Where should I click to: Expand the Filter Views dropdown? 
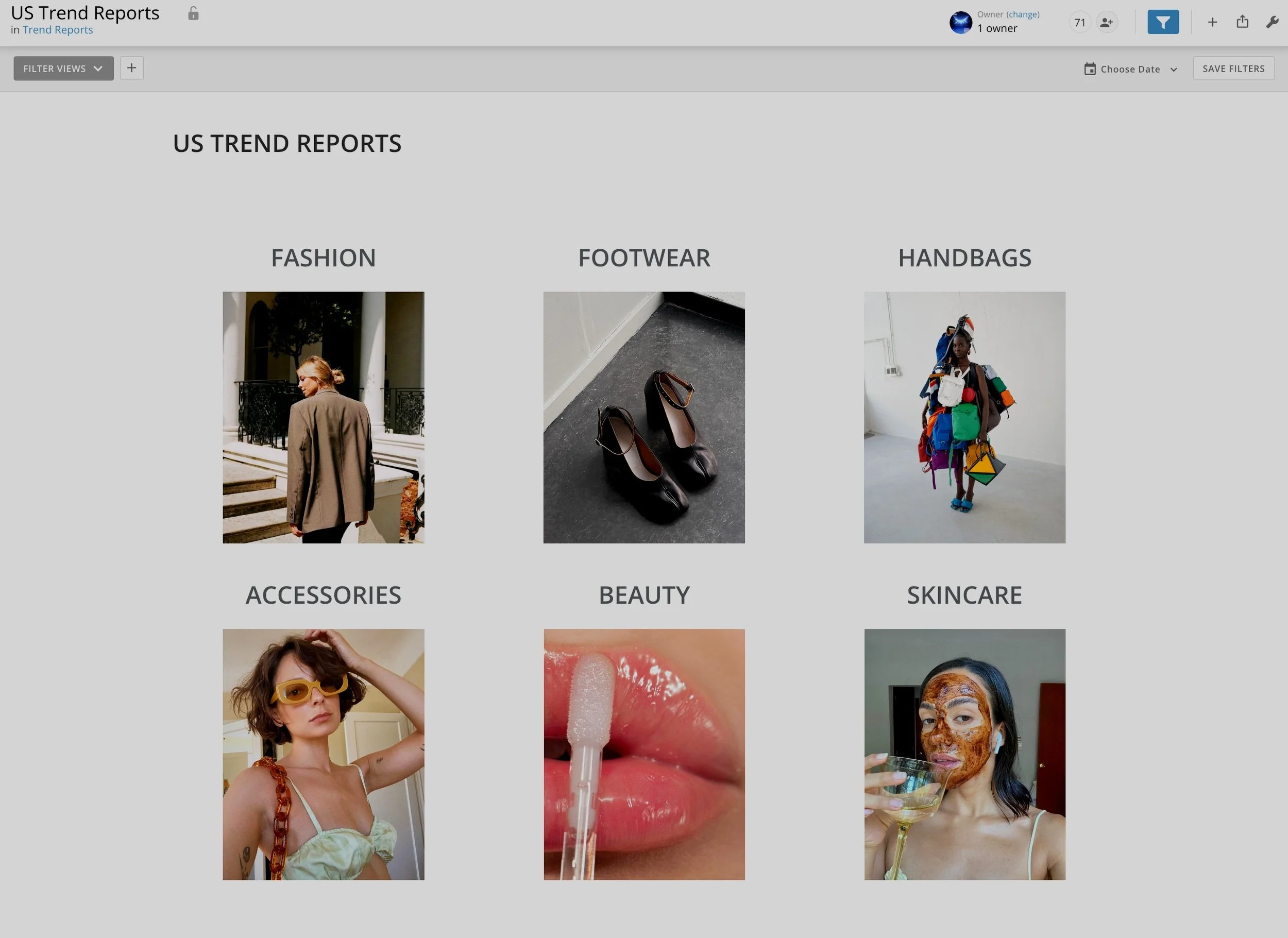63,69
